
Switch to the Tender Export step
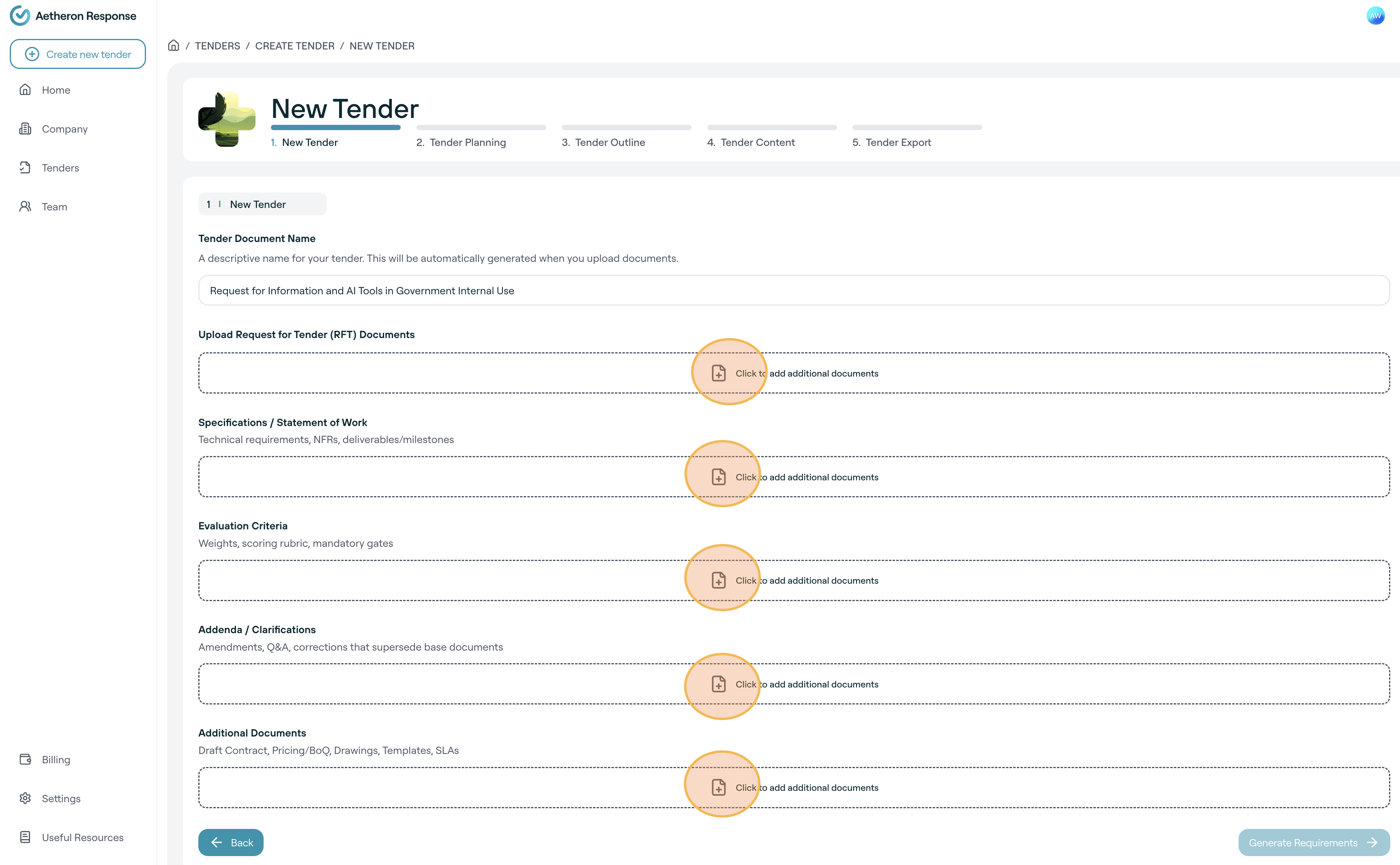coord(898,142)
